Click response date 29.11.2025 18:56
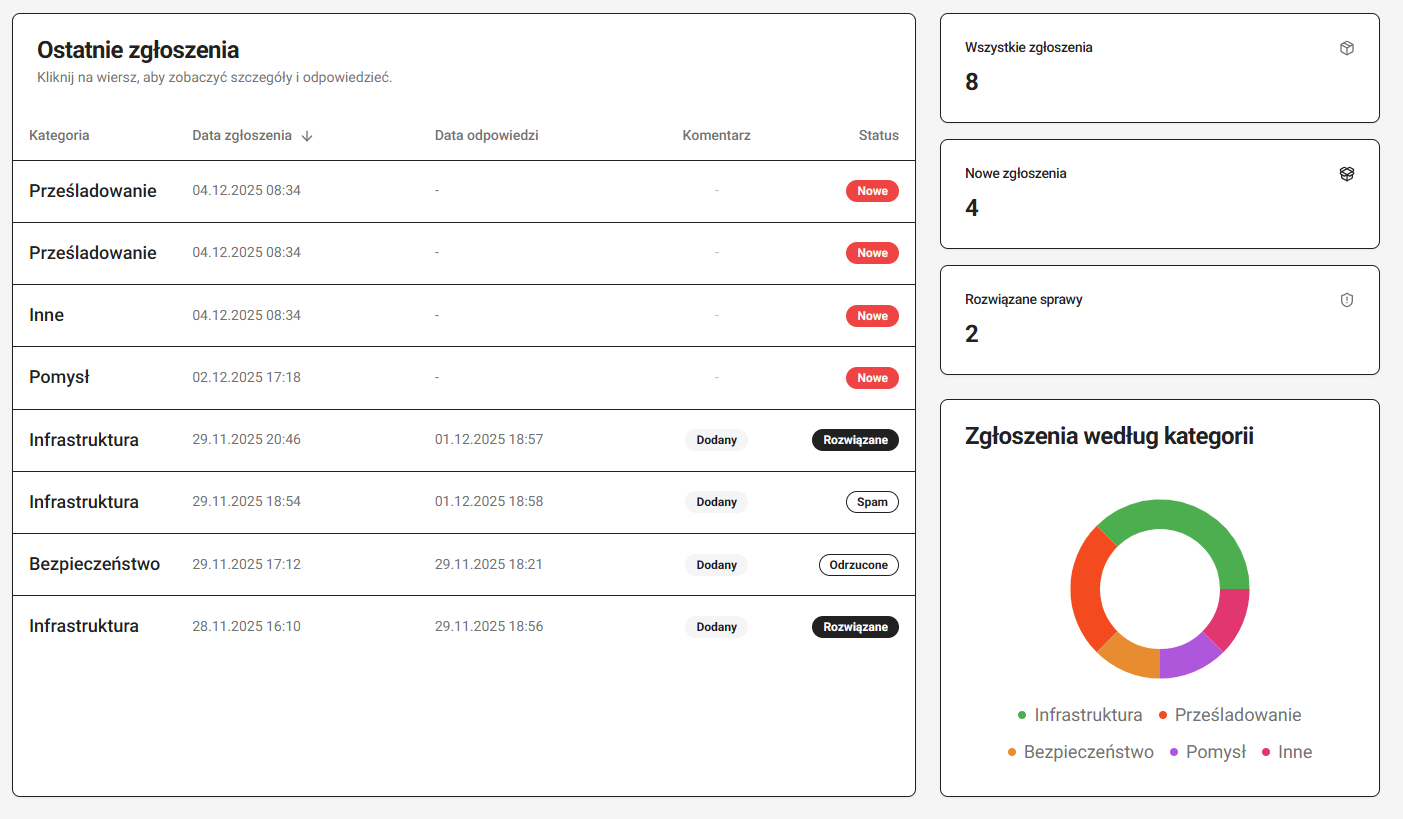Image resolution: width=1403 pixels, height=819 pixels. [489, 627]
